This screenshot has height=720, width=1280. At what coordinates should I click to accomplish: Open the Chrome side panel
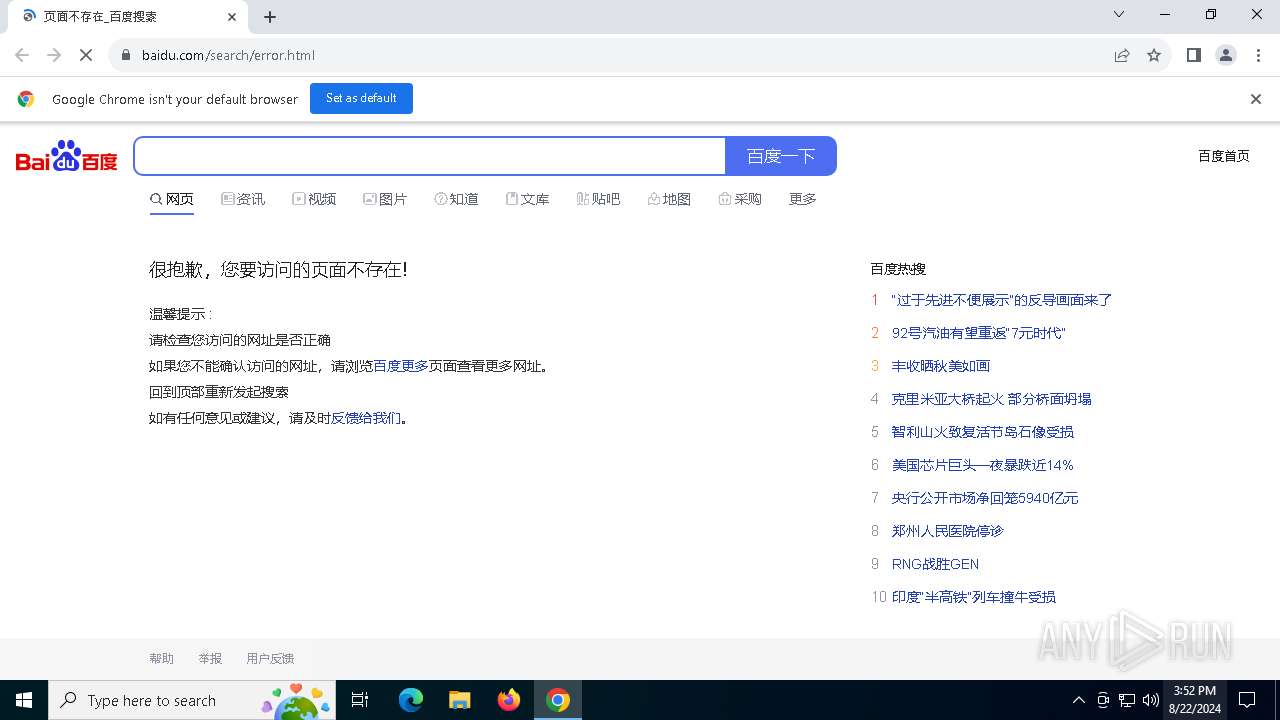(x=1194, y=55)
